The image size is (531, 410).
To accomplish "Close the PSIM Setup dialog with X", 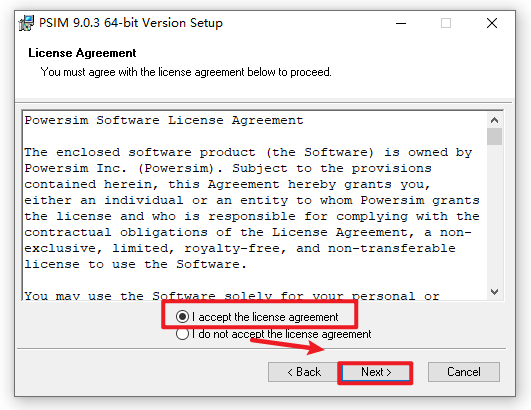I will (492, 23).
